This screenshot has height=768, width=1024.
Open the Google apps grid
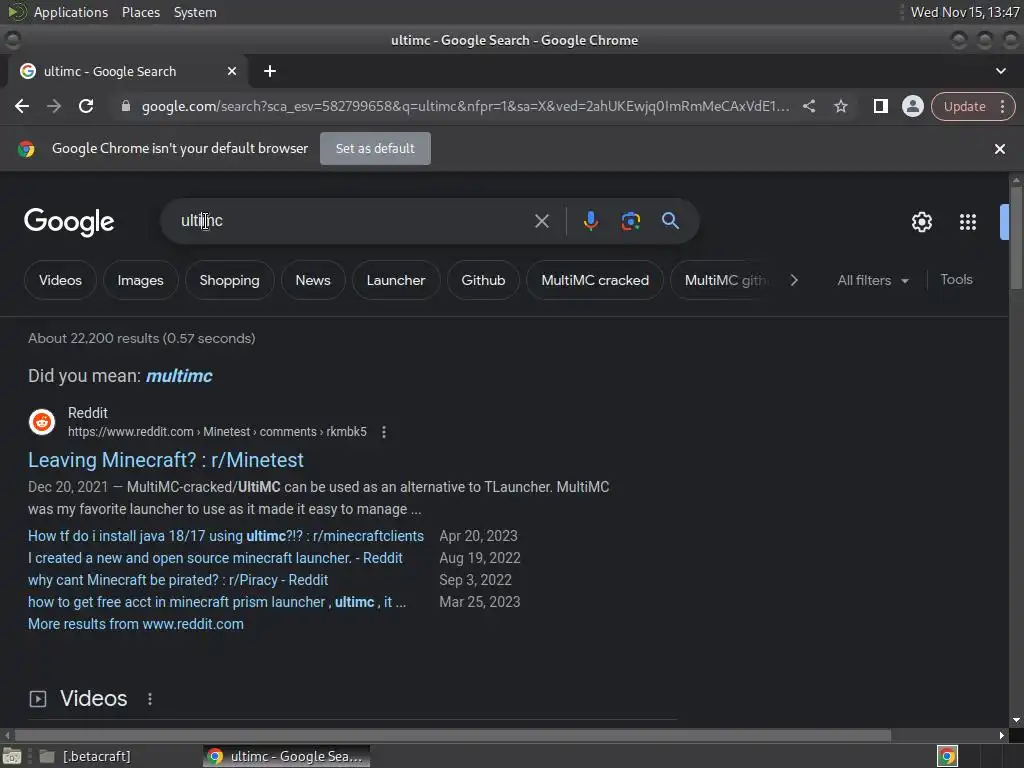(968, 222)
